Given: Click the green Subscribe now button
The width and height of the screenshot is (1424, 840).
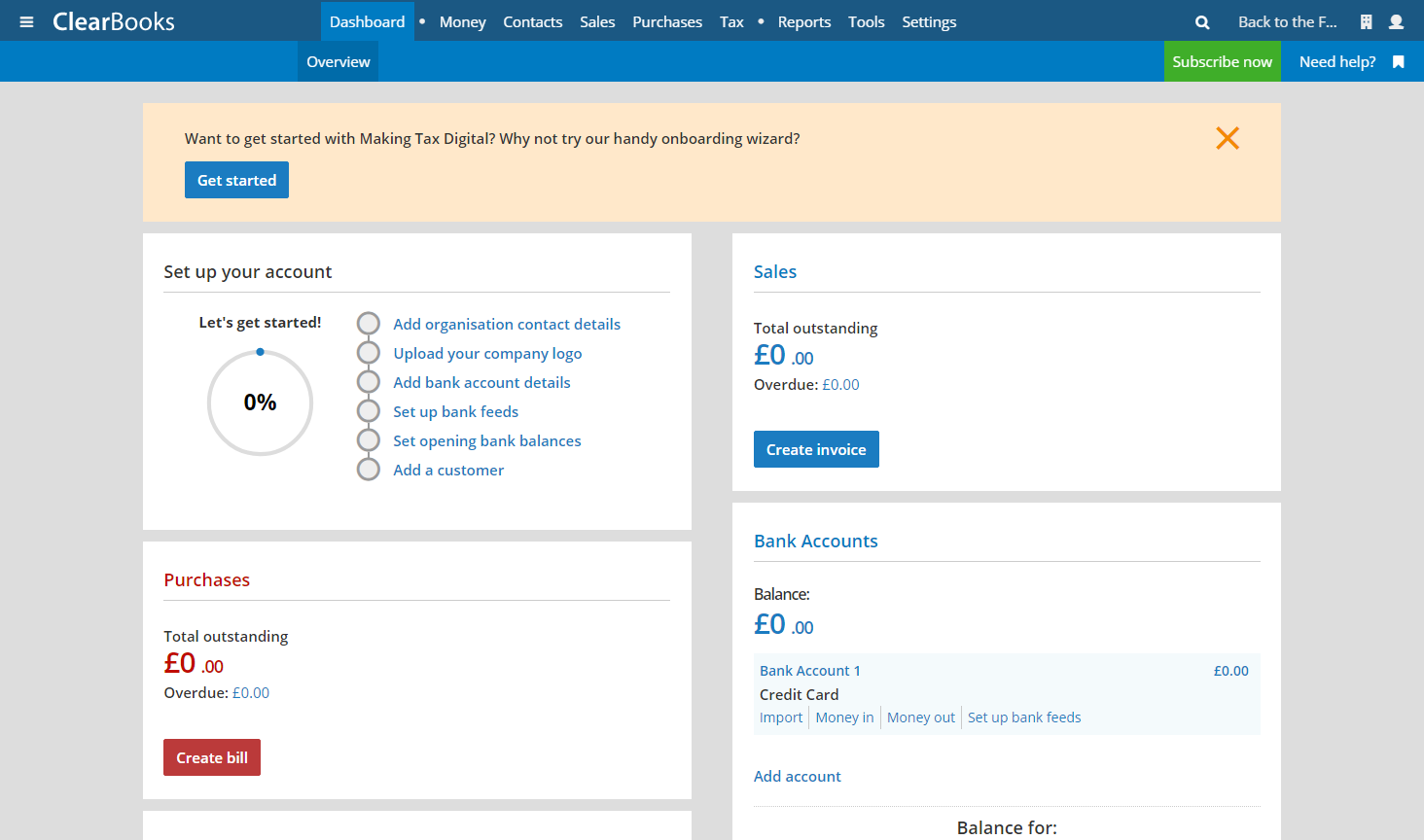Looking at the screenshot, I should (x=1222, y=61).
